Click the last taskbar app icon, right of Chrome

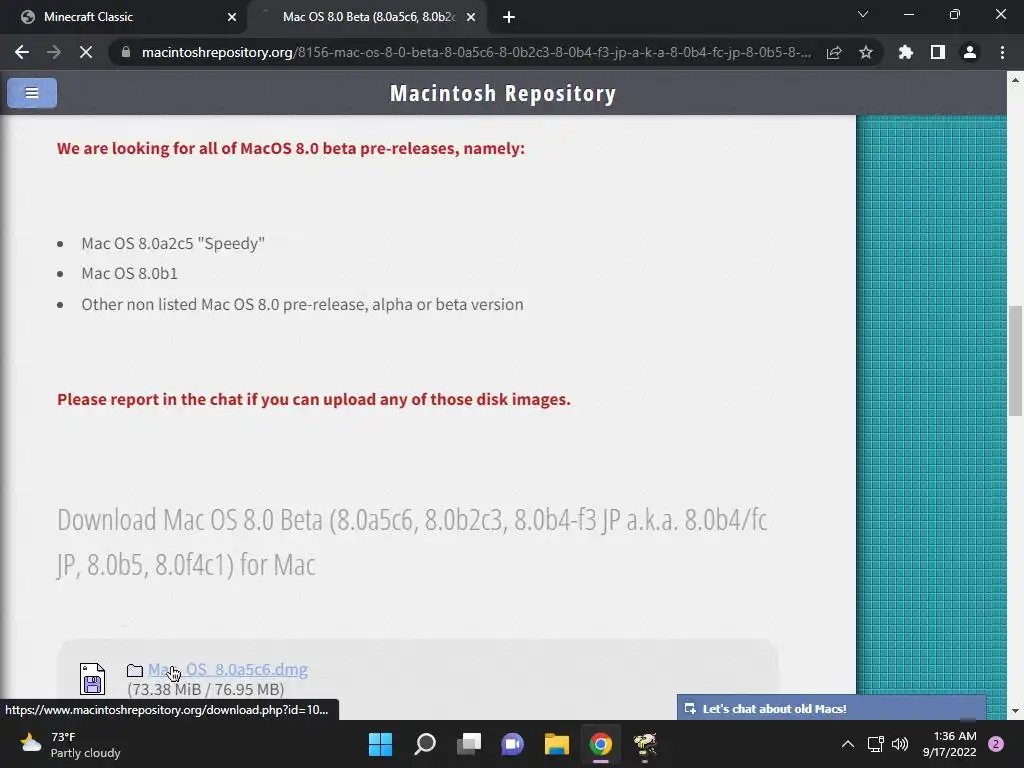point(645,744)
